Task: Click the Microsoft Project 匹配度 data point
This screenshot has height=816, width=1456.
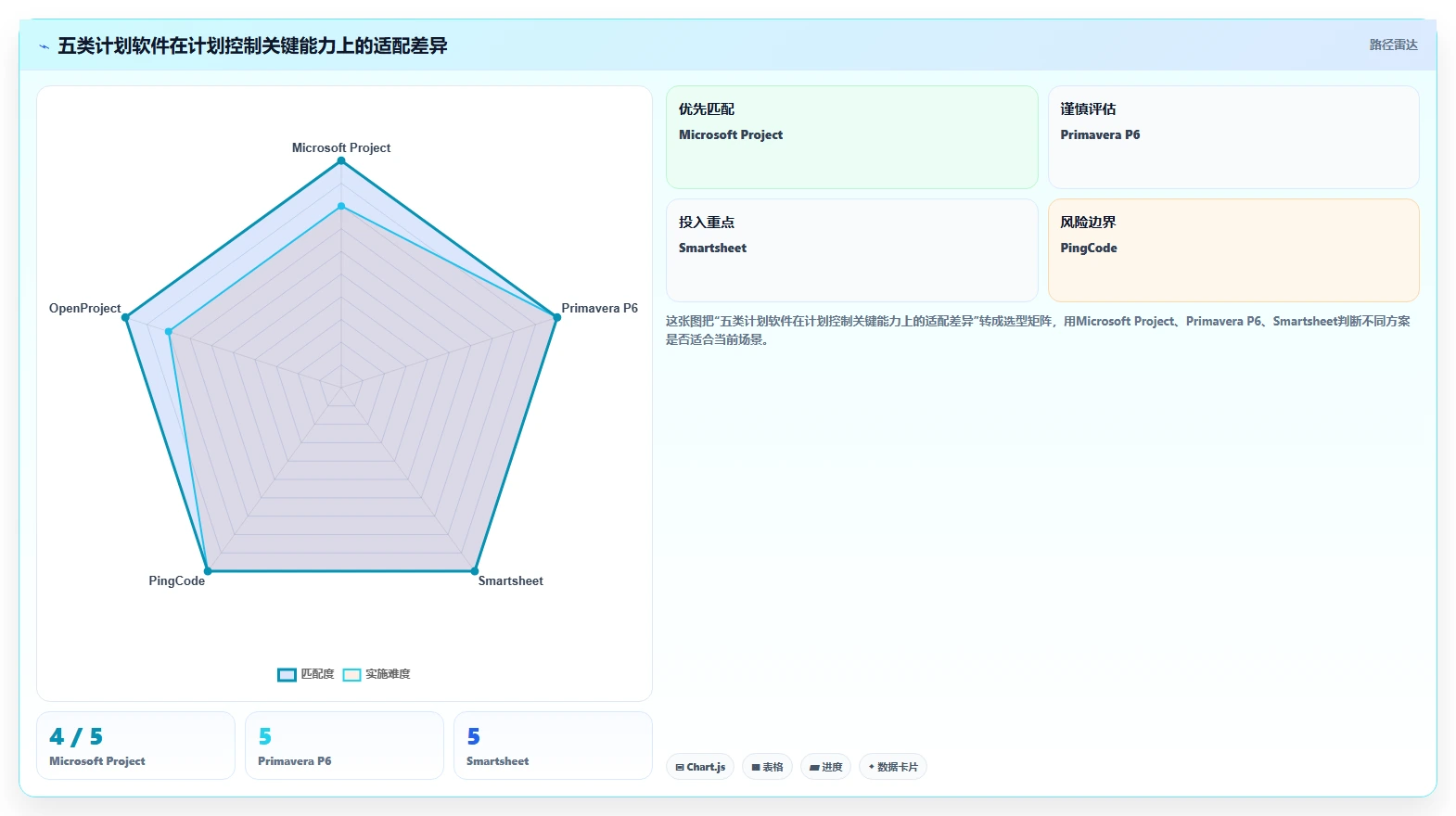Action: (x=341, y=161)
